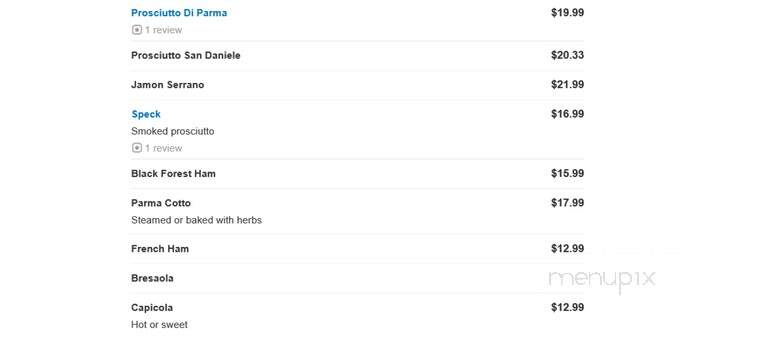Click the Black Forest Ham item
Screen dimensions: 781x361
(x=173, y=174)
